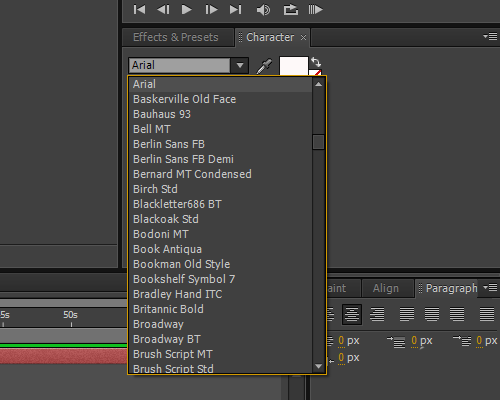This screenshot has height=400, width=500.
Task: Start playback with the Play button
Action: tap(186, 9)
